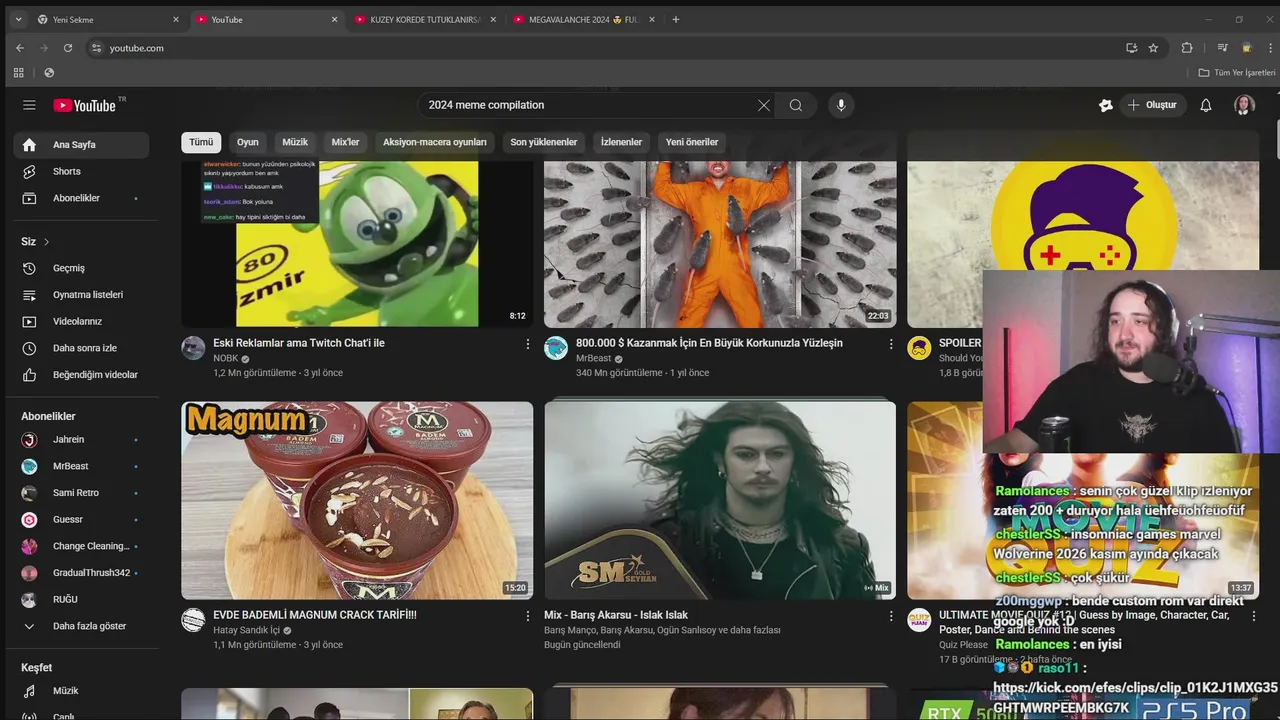This screenshot has width=1280, height=720.
Task: Reload the page
Action: (x=68, y=48)
